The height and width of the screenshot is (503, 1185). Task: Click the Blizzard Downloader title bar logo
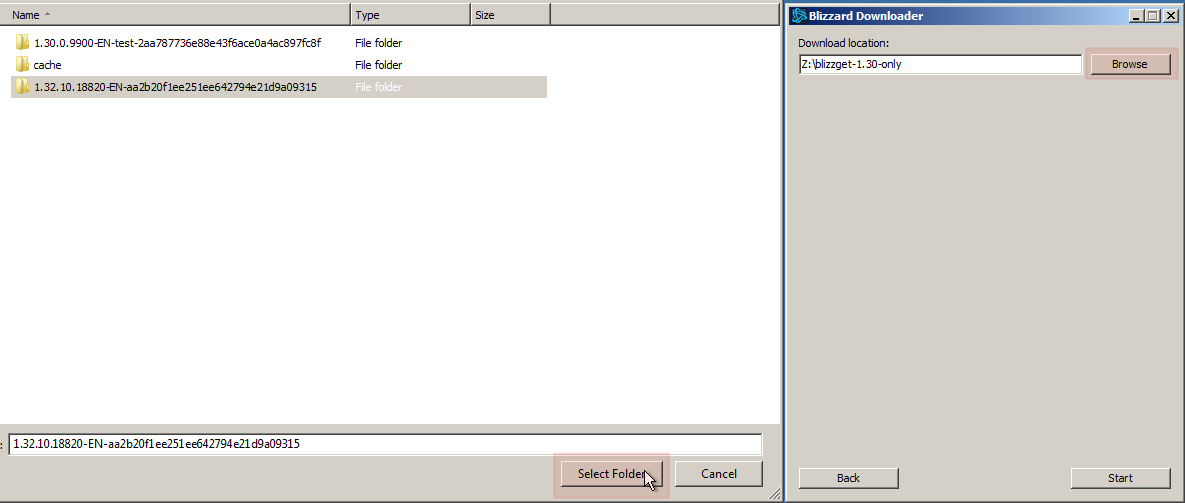click(797, 15)
